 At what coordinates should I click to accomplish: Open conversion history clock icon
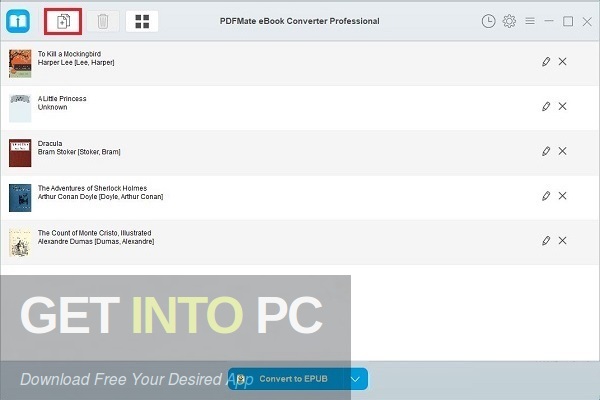[x=488, y=21]
